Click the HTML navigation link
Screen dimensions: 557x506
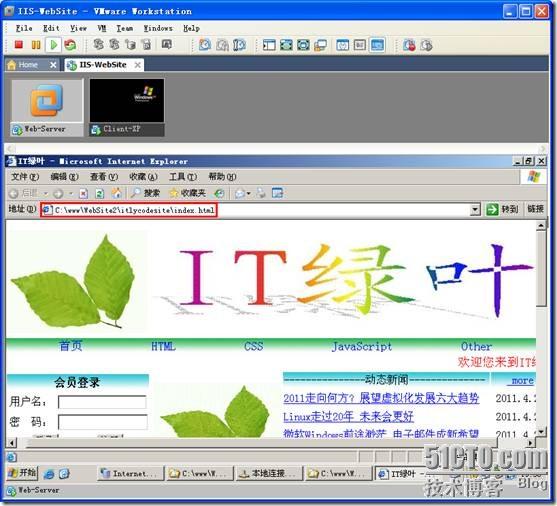point(163,346)
